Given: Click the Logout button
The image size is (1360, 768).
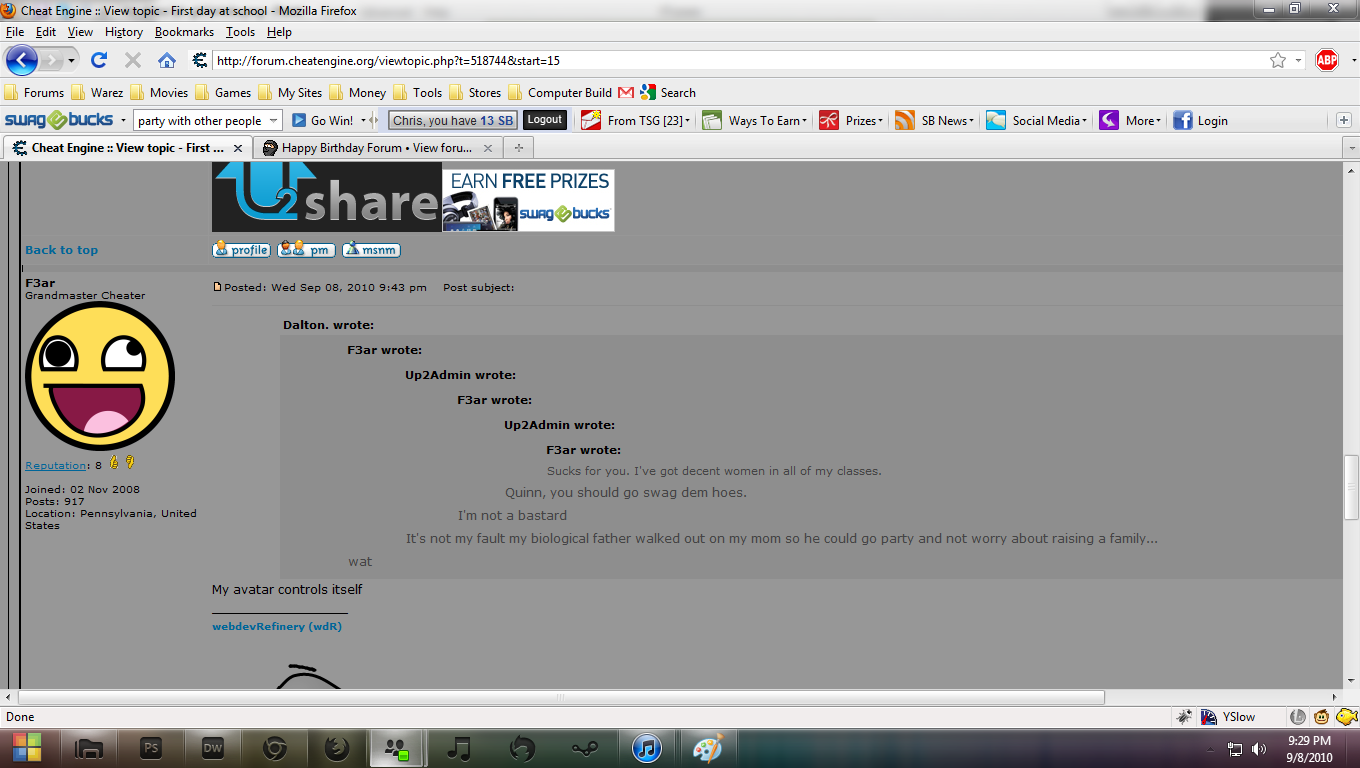Looking at the screenshot, I should point(545,120).
